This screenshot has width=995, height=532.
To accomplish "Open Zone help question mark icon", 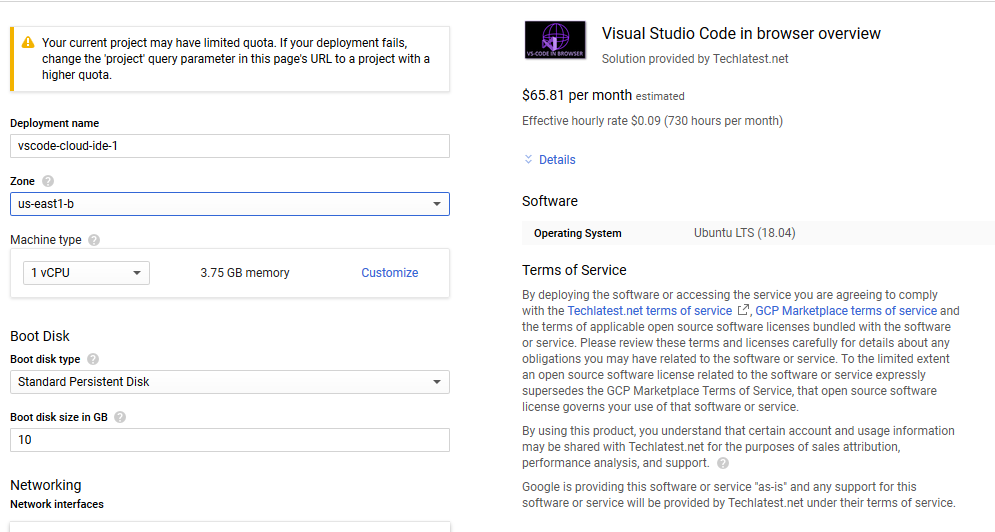I will [48, 181].
